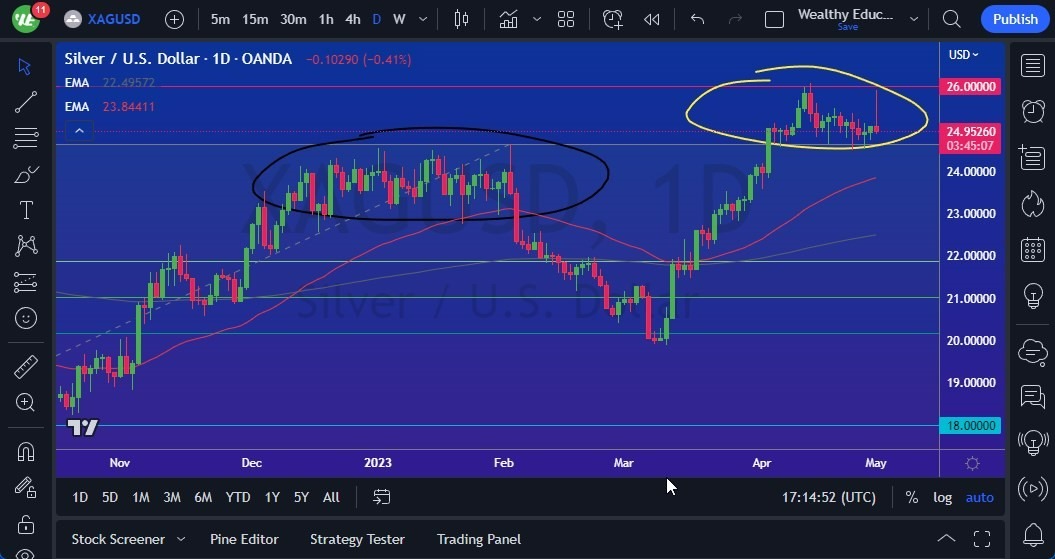The height and width of the screenshot is (559, 1055).
Task: Open the layout templates grid
Action: tap(566, 20)
